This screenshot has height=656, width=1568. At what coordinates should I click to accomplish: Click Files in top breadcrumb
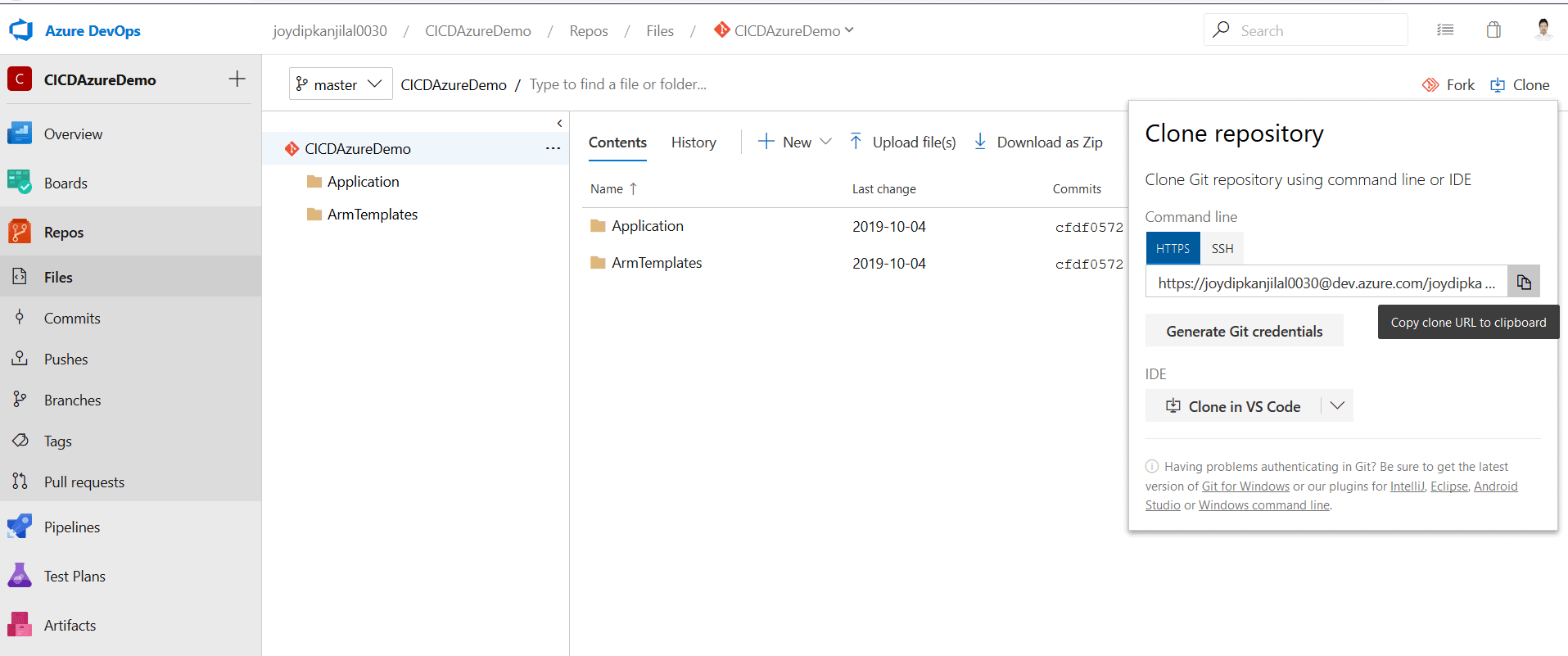coord(660,30)
